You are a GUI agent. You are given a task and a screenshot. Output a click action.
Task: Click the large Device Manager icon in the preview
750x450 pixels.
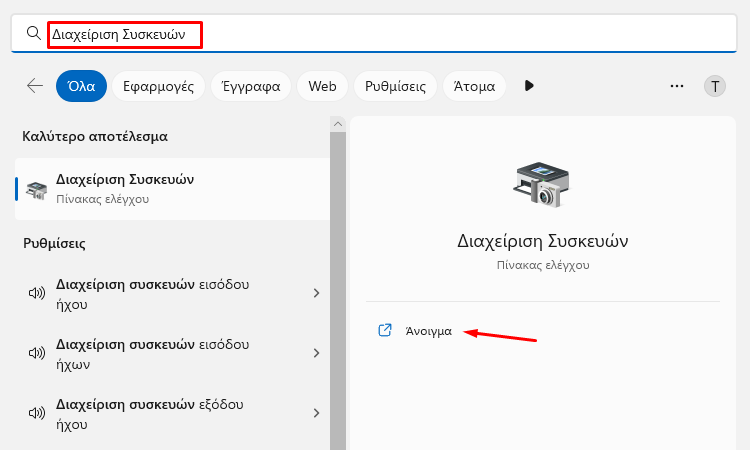point(542,184)
